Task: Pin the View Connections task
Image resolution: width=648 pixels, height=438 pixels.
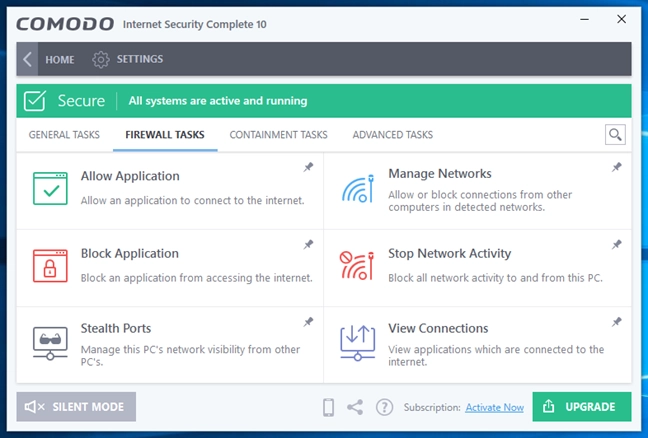Action: pyautogui.click(x=617, y=322)
